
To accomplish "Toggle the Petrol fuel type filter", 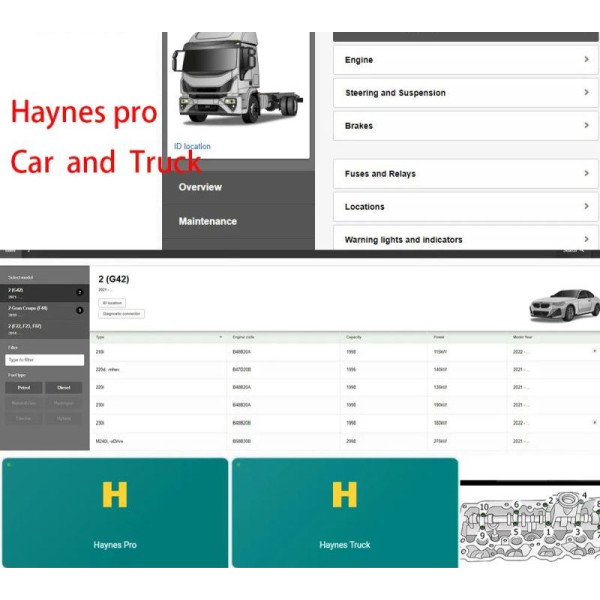I will [24, 387].
